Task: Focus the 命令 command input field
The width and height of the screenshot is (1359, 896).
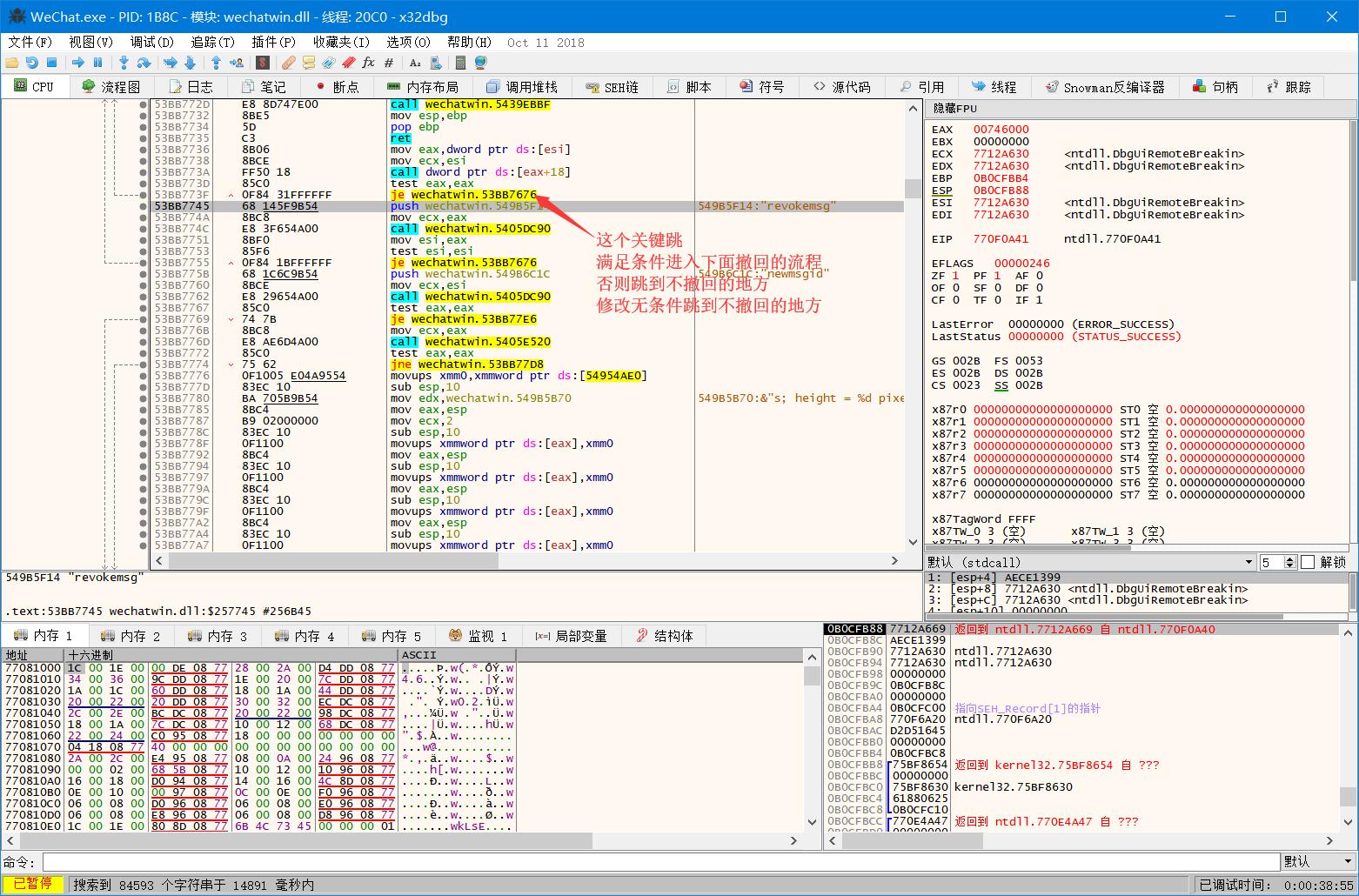Action: coord(660,861)
